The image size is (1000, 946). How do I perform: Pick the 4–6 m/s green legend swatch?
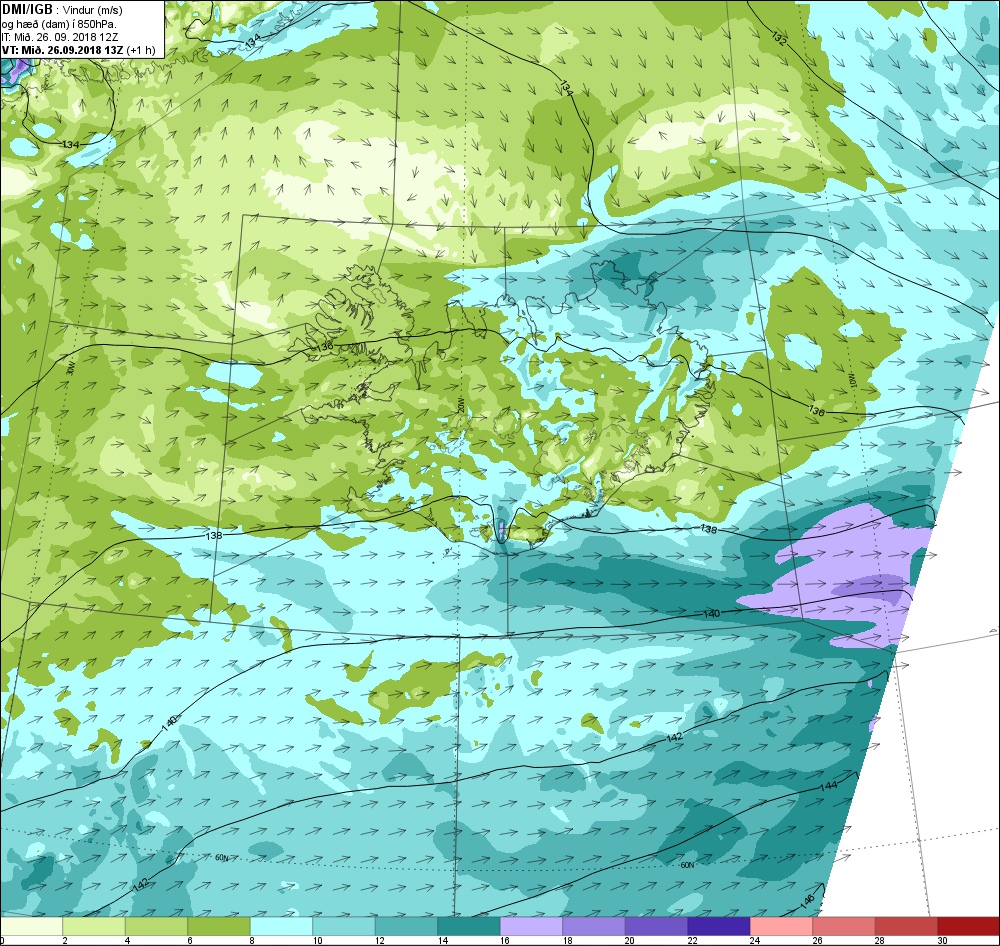pos(157,926)
